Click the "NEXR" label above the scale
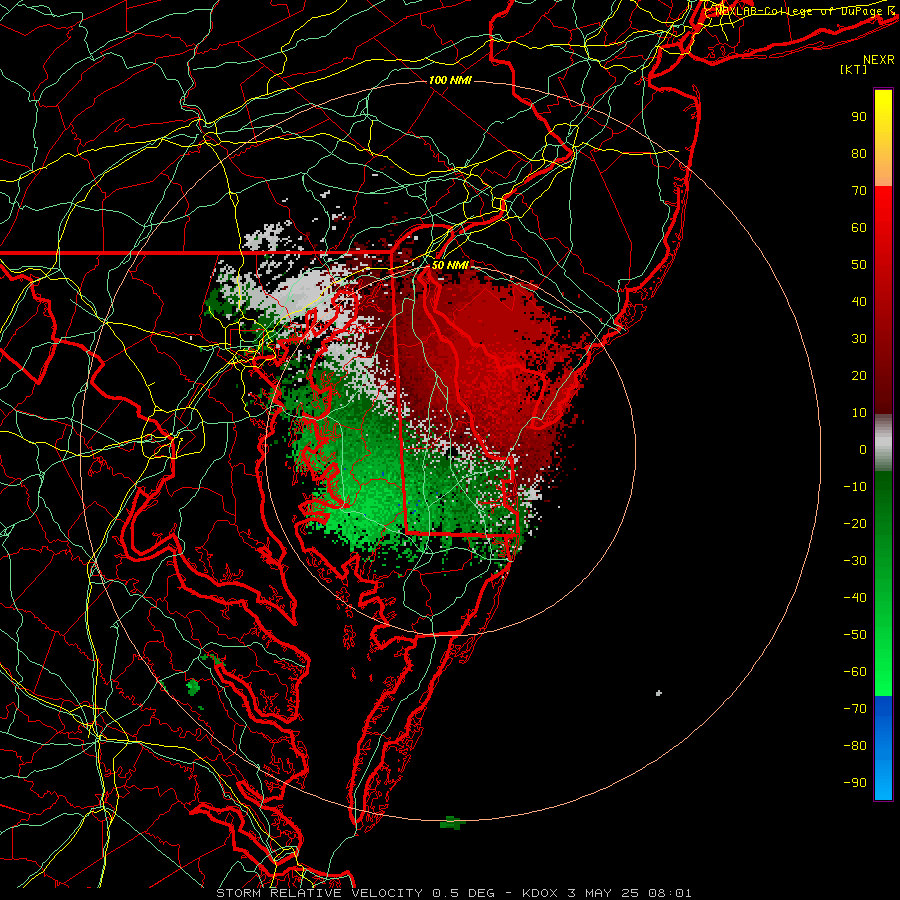900x900 pixels. (x=879, y=60)
